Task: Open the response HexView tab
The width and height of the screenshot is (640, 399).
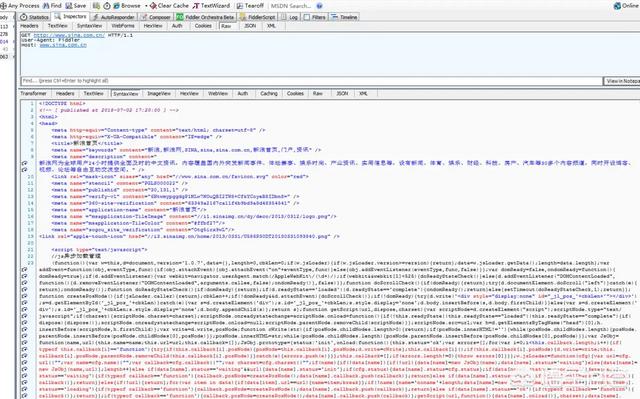Action: [x=189, y=93]
